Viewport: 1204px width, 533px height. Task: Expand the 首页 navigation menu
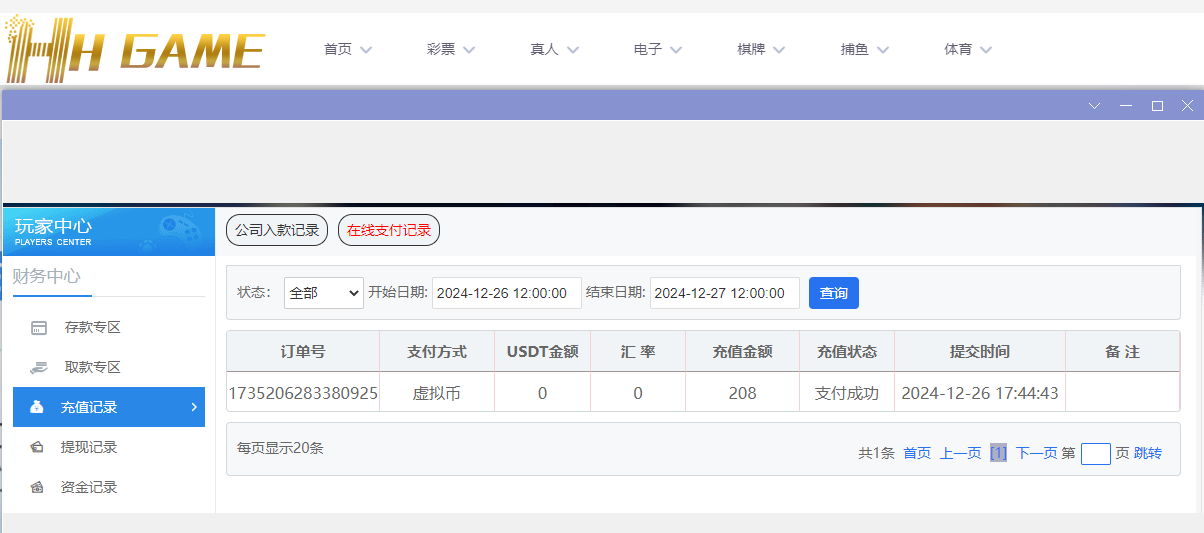point(347,49)
